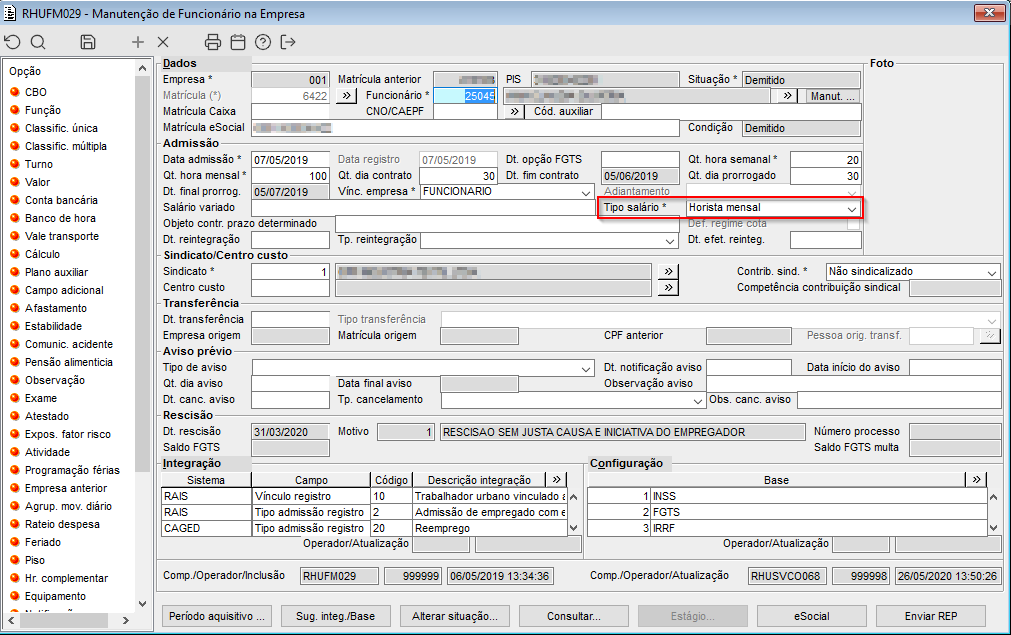Click the Configuração table scroll down arrow
The width and height of the screenshot is (1011, 635).
pyautogui.click(x=994, y=528)
